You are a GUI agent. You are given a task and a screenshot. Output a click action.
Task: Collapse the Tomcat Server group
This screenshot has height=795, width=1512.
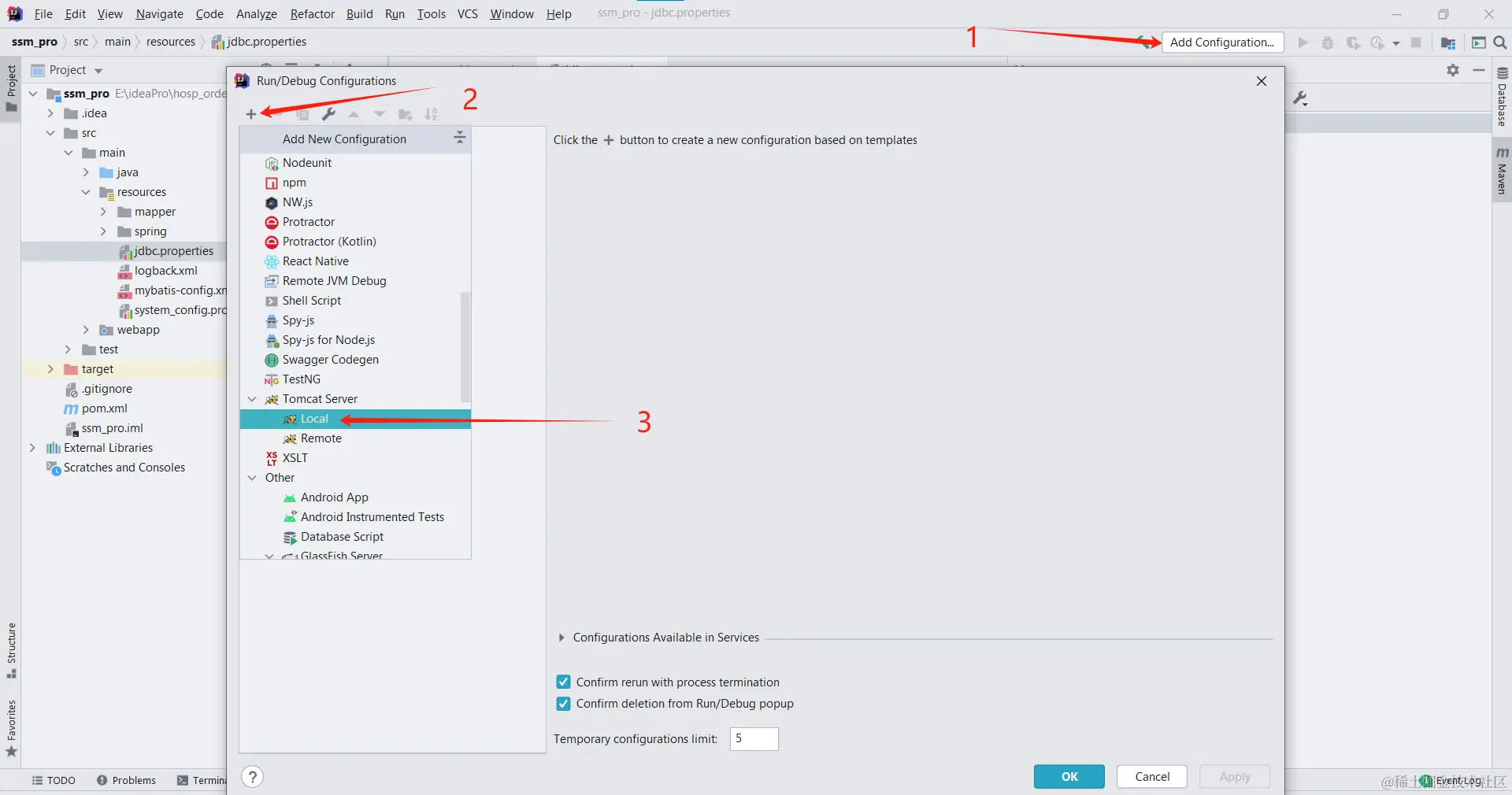pos(252,399)
